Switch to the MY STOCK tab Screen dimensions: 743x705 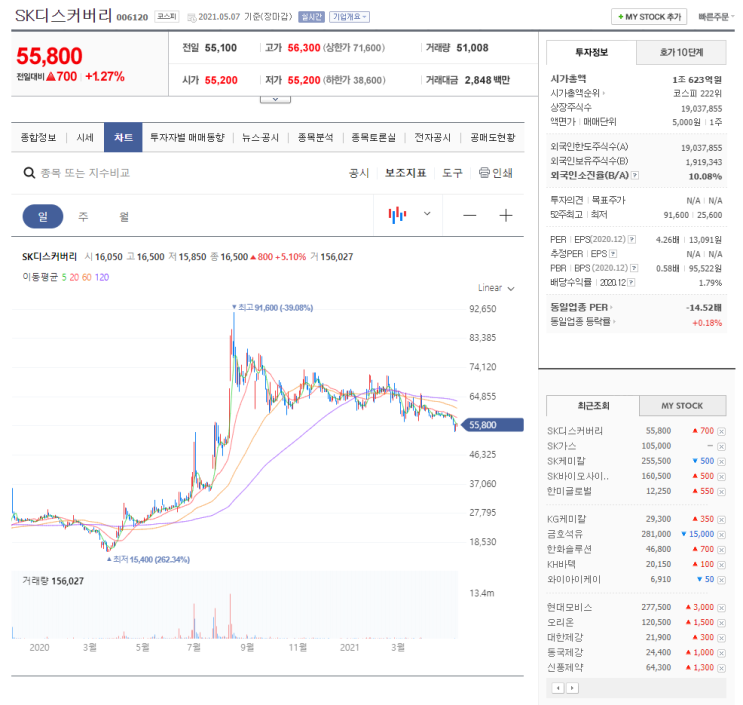[x=682, y=406]
